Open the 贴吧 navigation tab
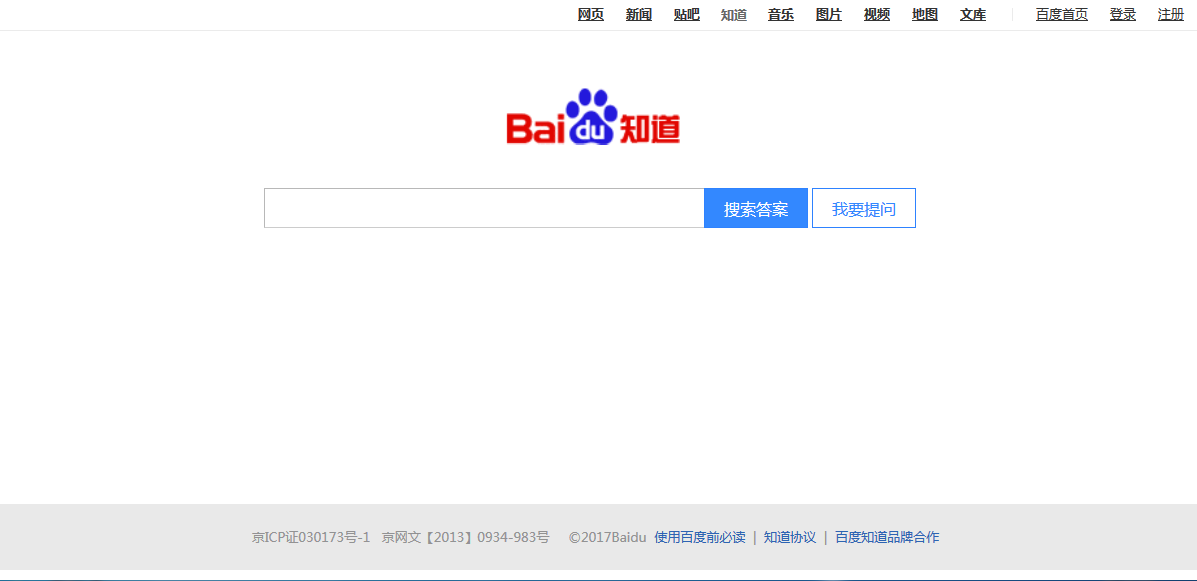The image size is (1197, 581). click(686, 15)
